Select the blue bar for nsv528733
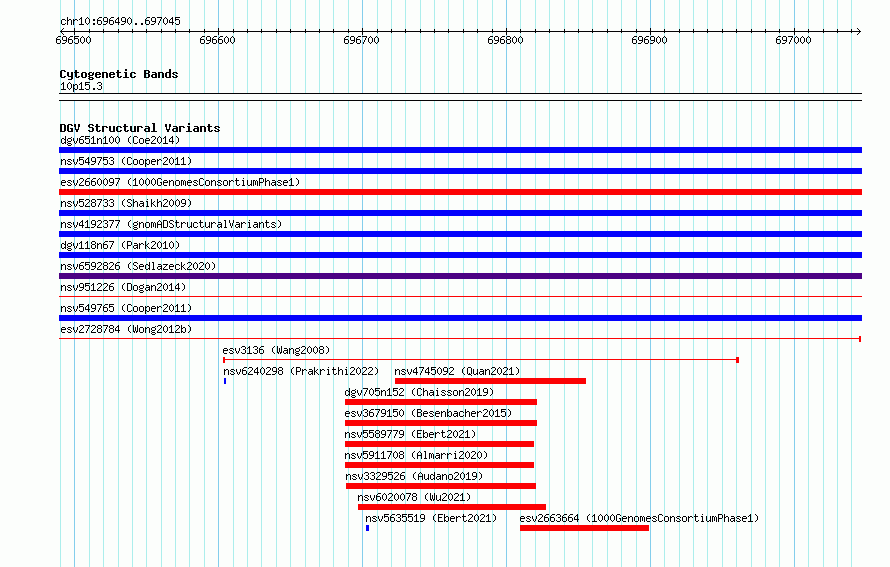The image size is (890, 567). [460, 213]
